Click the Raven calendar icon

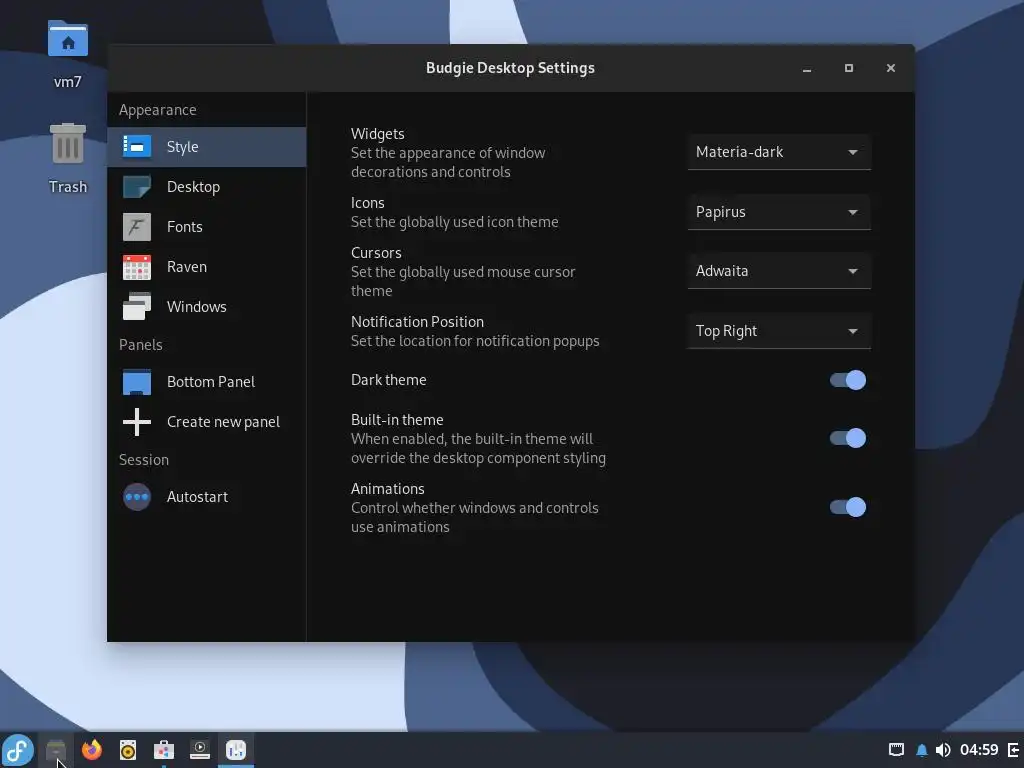pos(137,267)
